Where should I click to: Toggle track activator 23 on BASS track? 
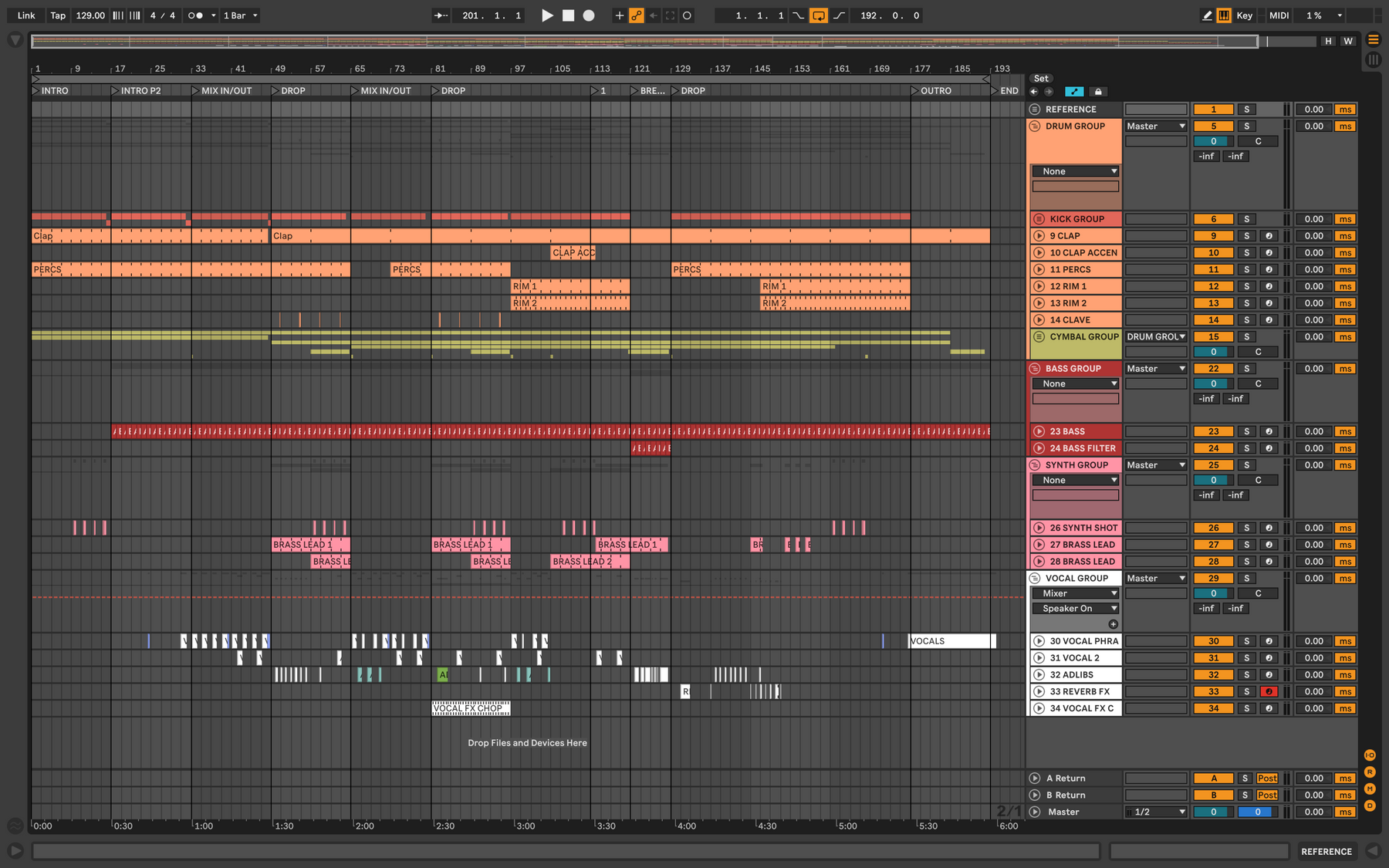pyautogui.click(x=1213, y=431)
